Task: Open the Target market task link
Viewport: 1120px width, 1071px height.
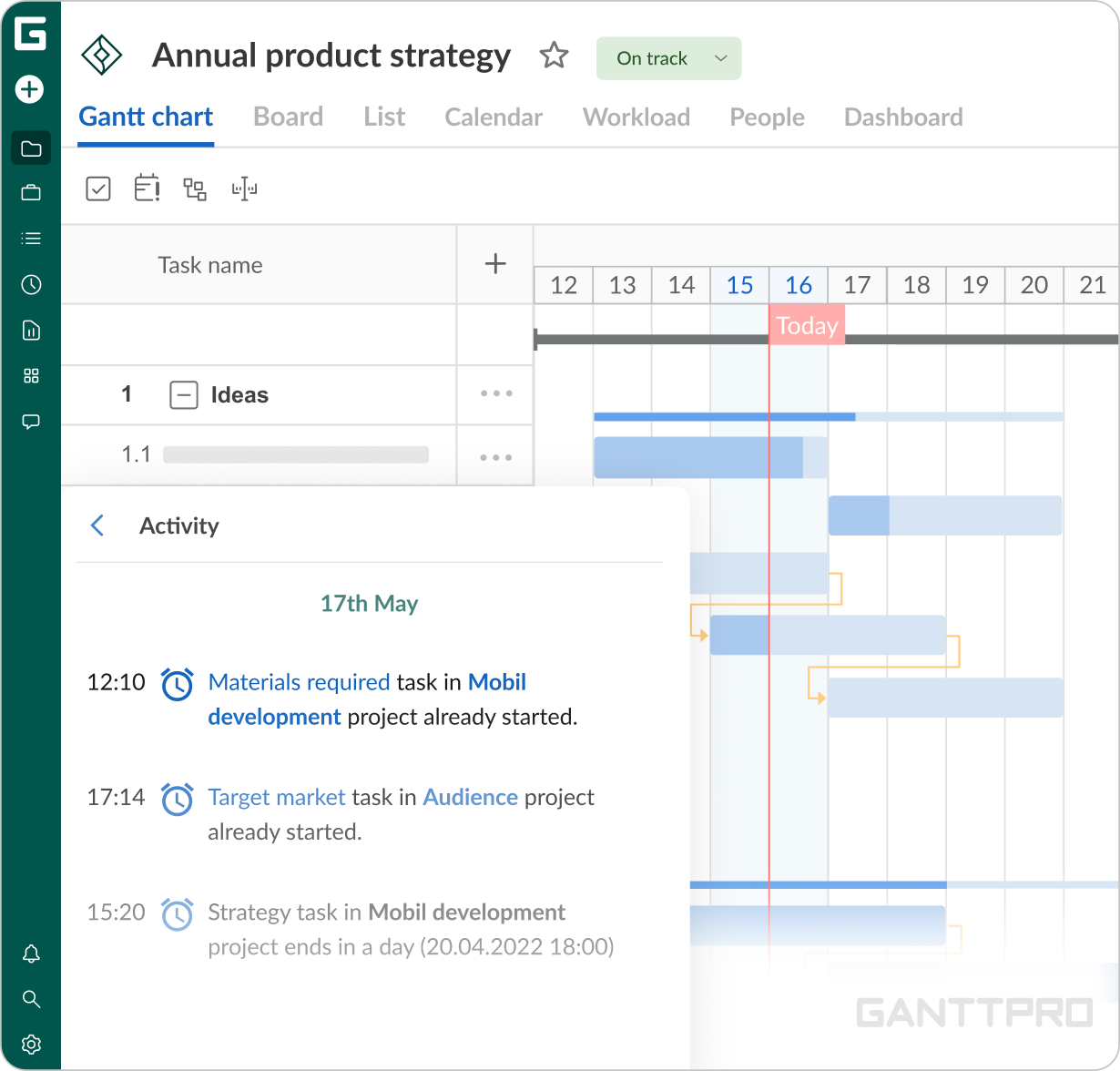Action: (277, 797)
